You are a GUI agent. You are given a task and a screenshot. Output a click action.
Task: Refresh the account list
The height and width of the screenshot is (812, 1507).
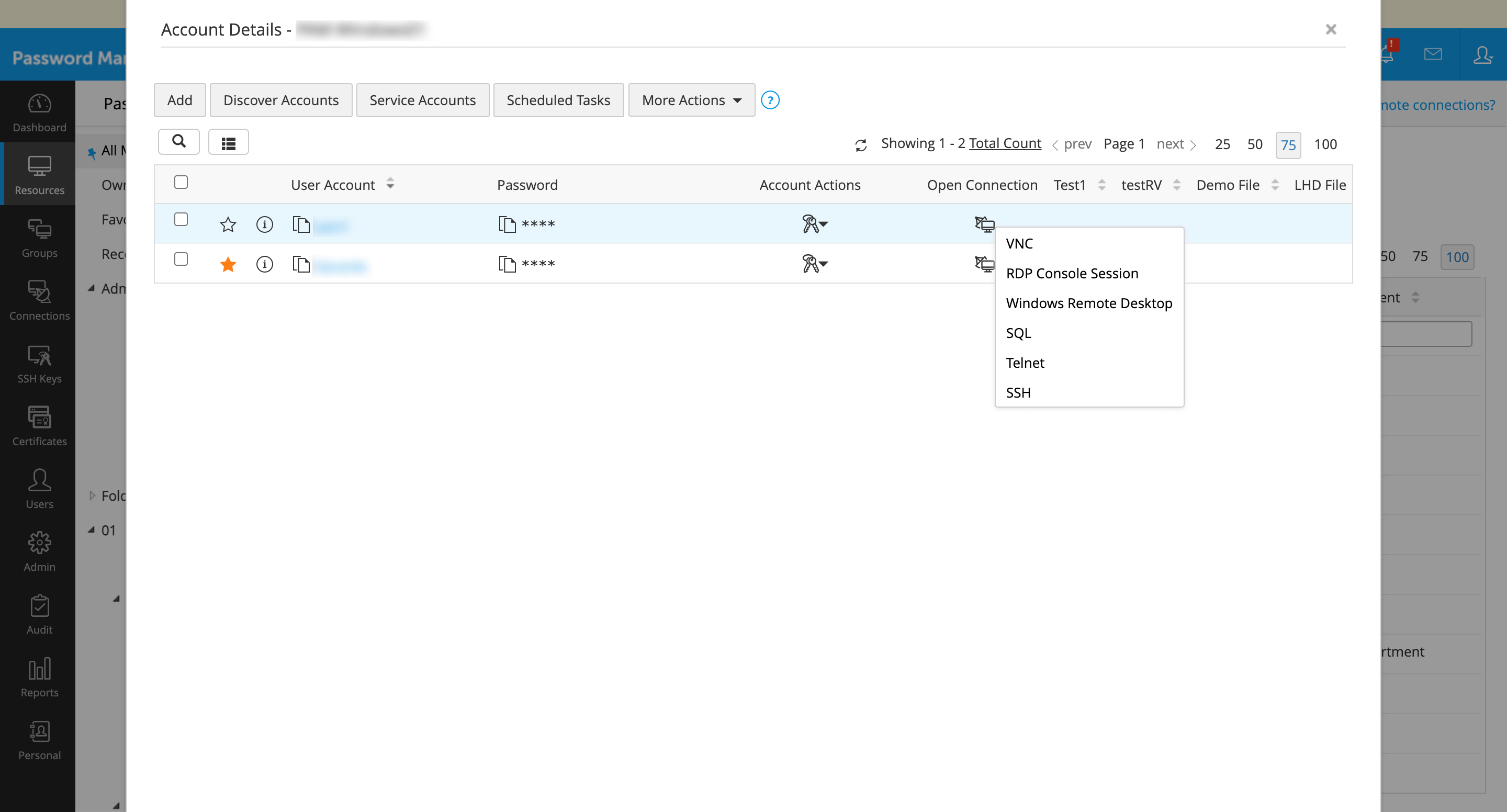pyautogui.click(x=860, y=144)
